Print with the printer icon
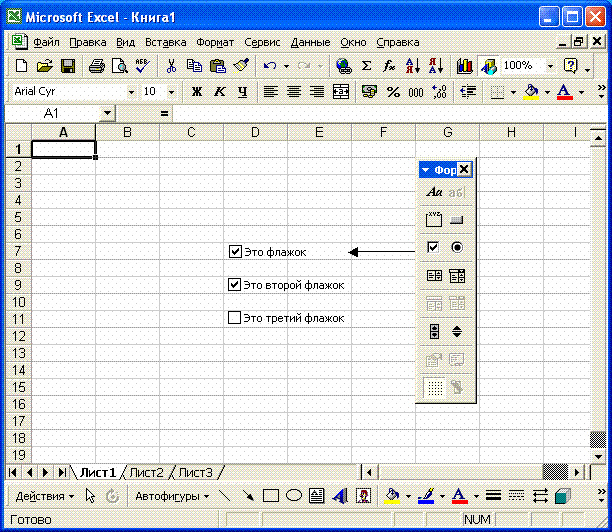This screenshot has width=612, height=532. tap(96, 66)
